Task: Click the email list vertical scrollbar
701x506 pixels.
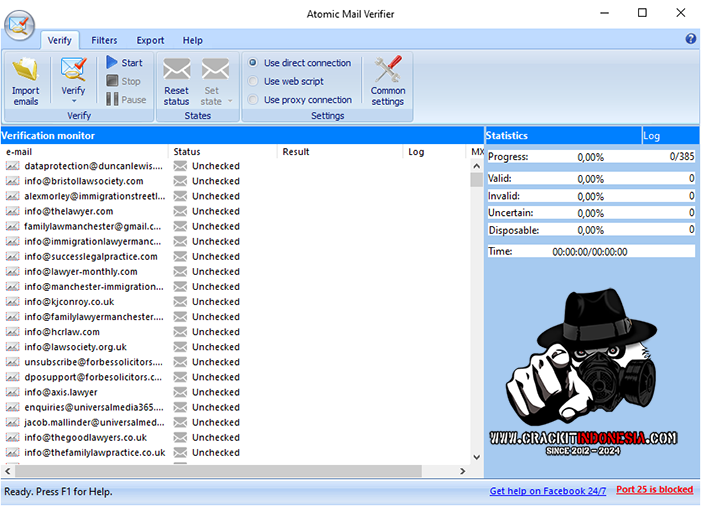Action: click(x=476, y=300)
